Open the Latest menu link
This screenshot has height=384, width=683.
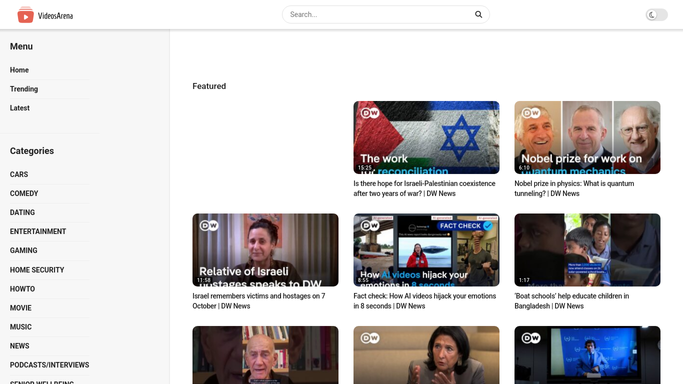point(20,108)
